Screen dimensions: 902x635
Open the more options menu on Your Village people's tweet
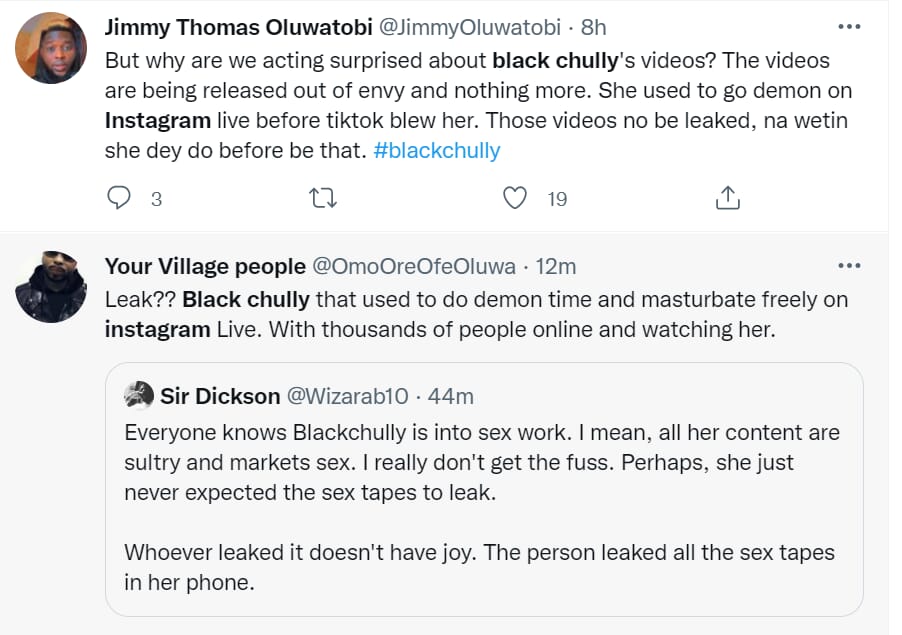pyautogui.click(x=849, y=265)
